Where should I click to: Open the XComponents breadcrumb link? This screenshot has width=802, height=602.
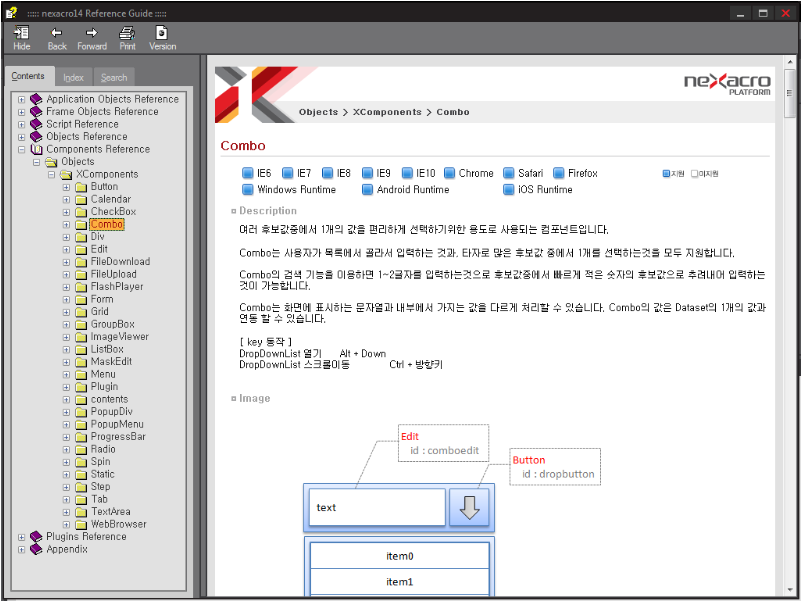(x=387, y=112)
